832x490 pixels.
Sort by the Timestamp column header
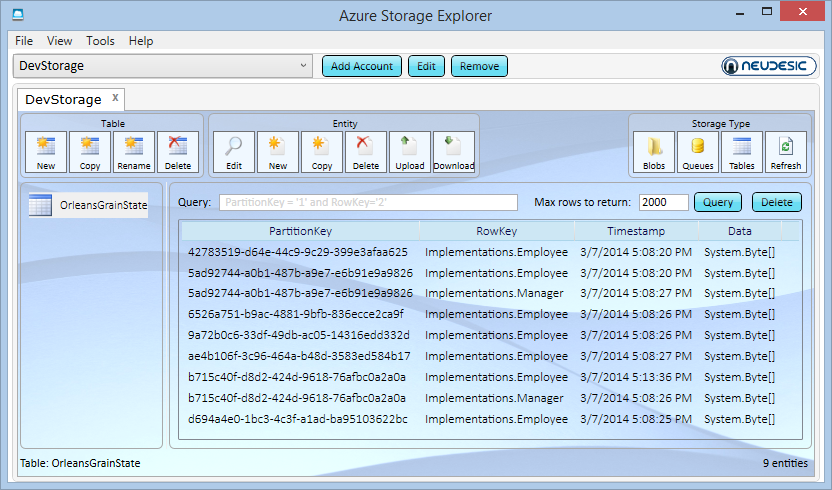click(636, 230)
